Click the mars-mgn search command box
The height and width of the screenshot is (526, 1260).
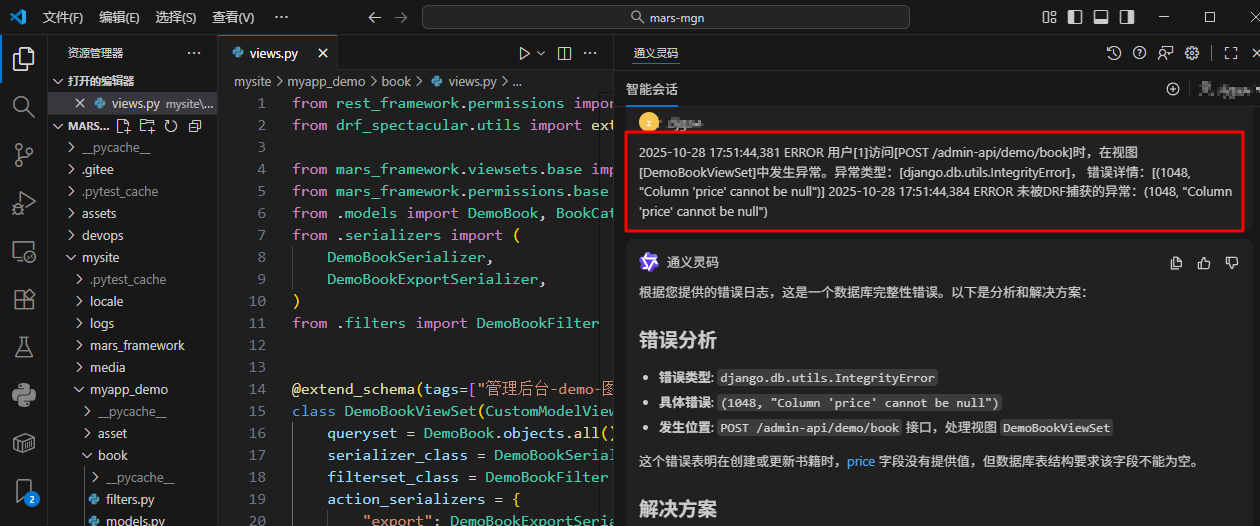[665, 17]
